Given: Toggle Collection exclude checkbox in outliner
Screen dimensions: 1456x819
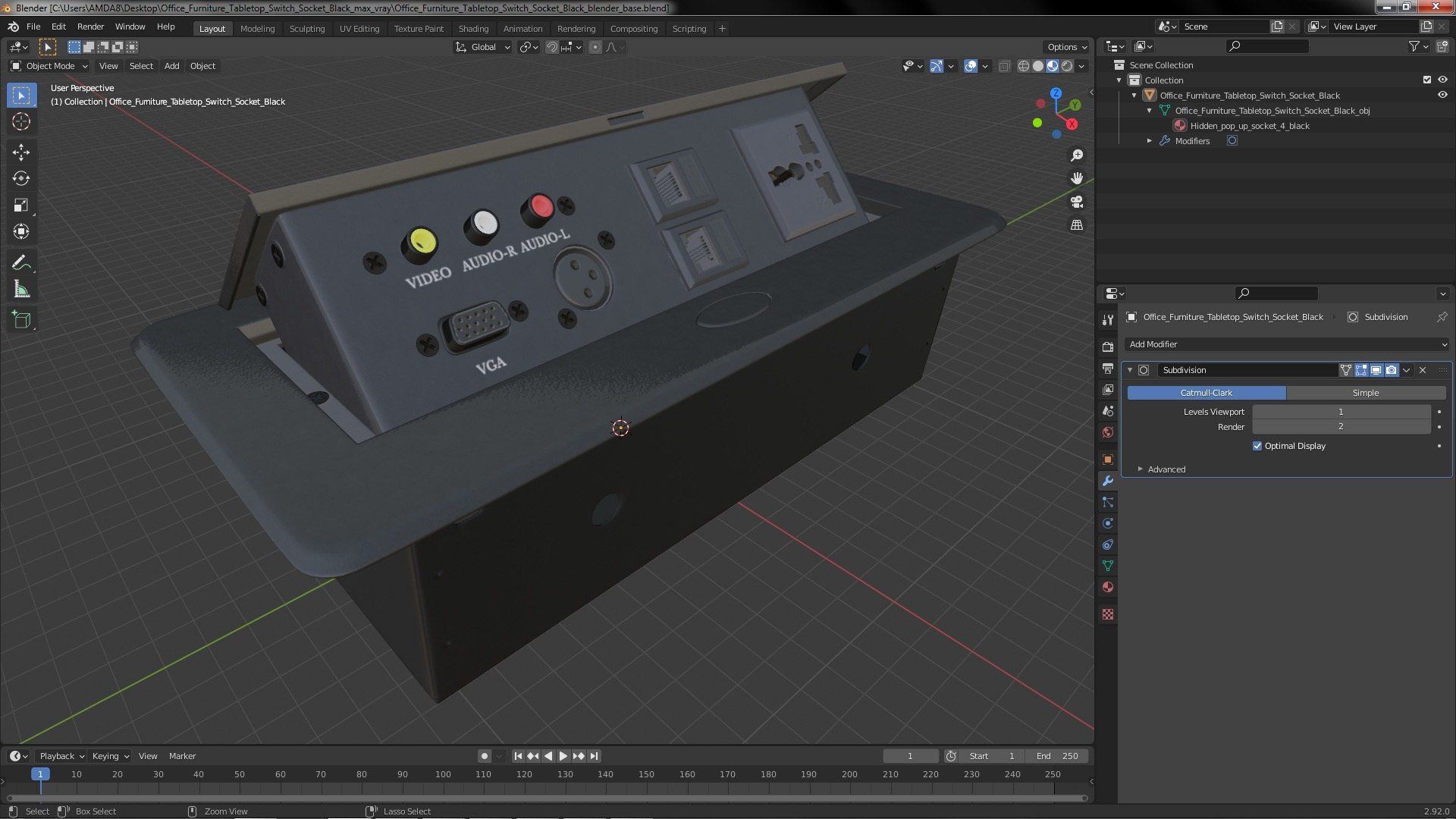Looking at the screenshot, I should [x=1426, y=80].
